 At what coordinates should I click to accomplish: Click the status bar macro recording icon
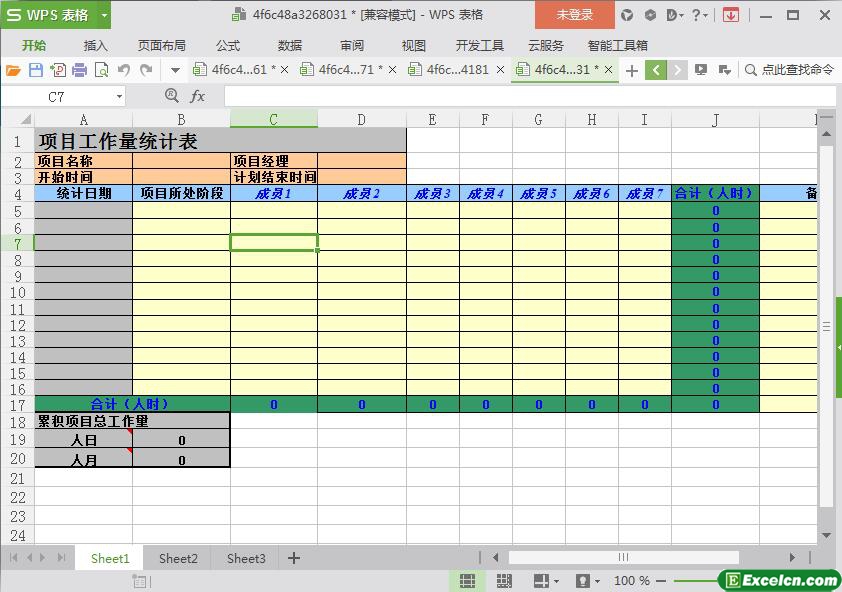(x=141, y=581)
